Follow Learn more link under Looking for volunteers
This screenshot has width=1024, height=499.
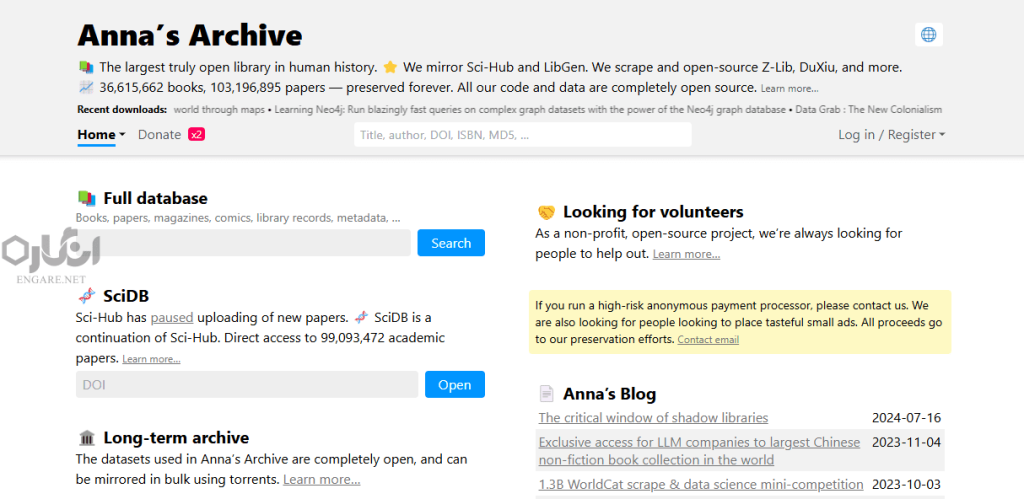(686, 254)
